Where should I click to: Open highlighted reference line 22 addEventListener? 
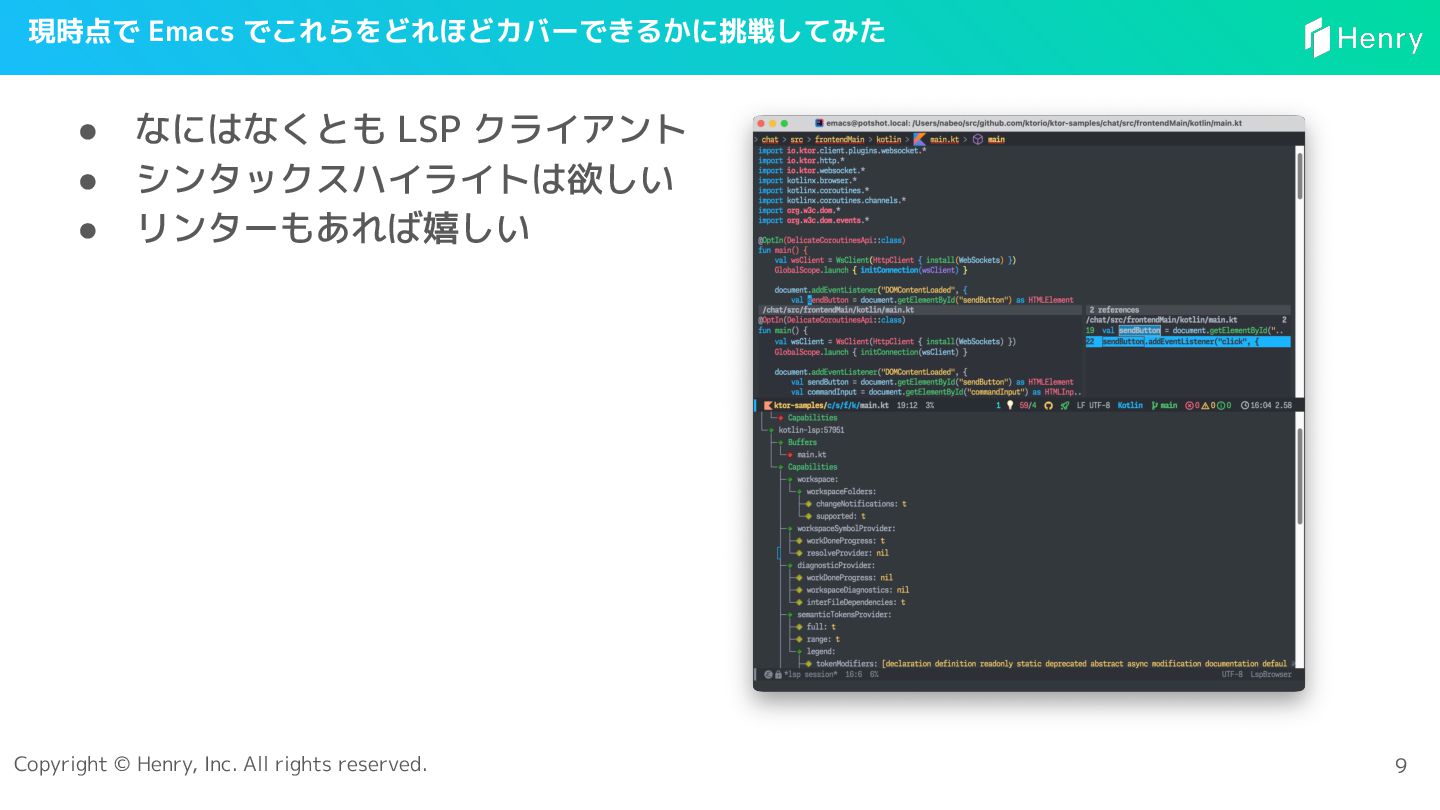point(1188,342)
